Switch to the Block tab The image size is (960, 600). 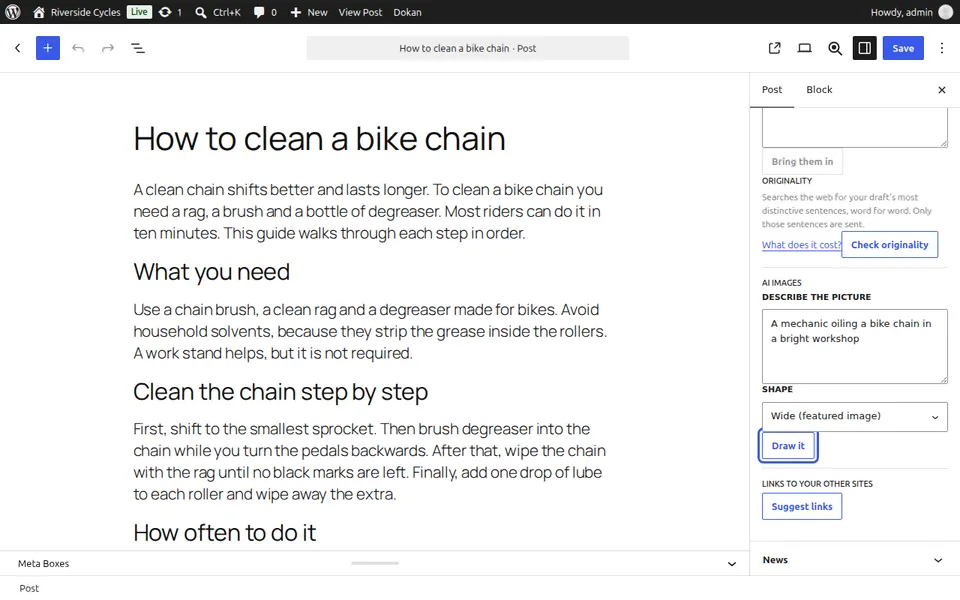point(819,89)
